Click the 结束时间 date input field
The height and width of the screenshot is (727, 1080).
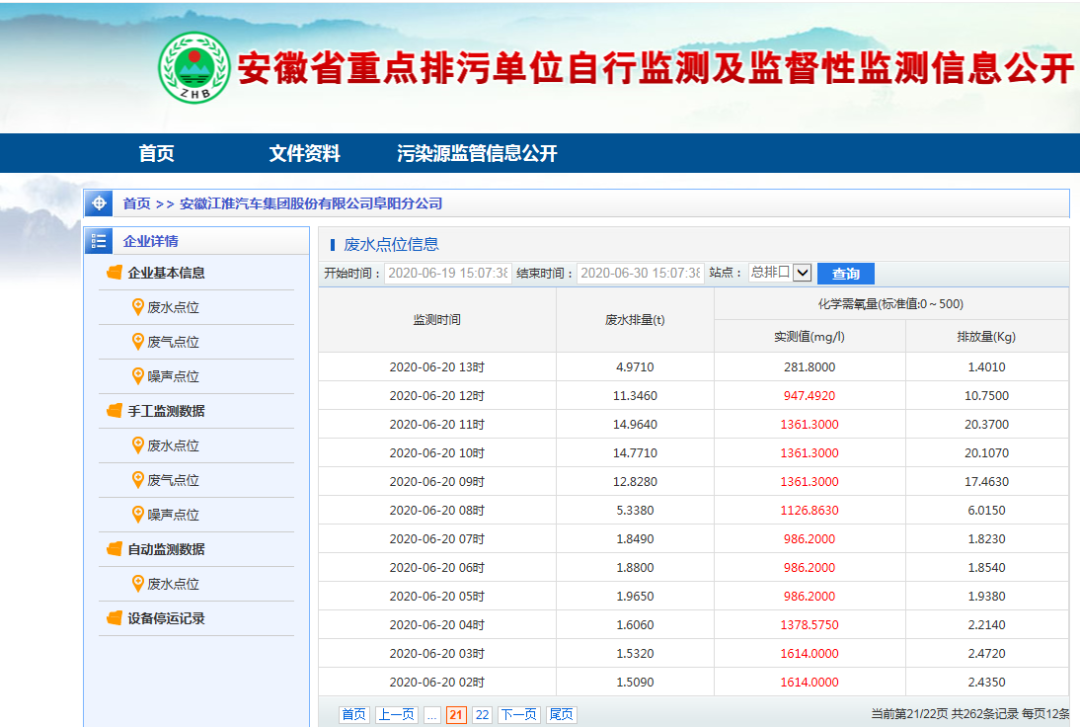coord(640,273)
